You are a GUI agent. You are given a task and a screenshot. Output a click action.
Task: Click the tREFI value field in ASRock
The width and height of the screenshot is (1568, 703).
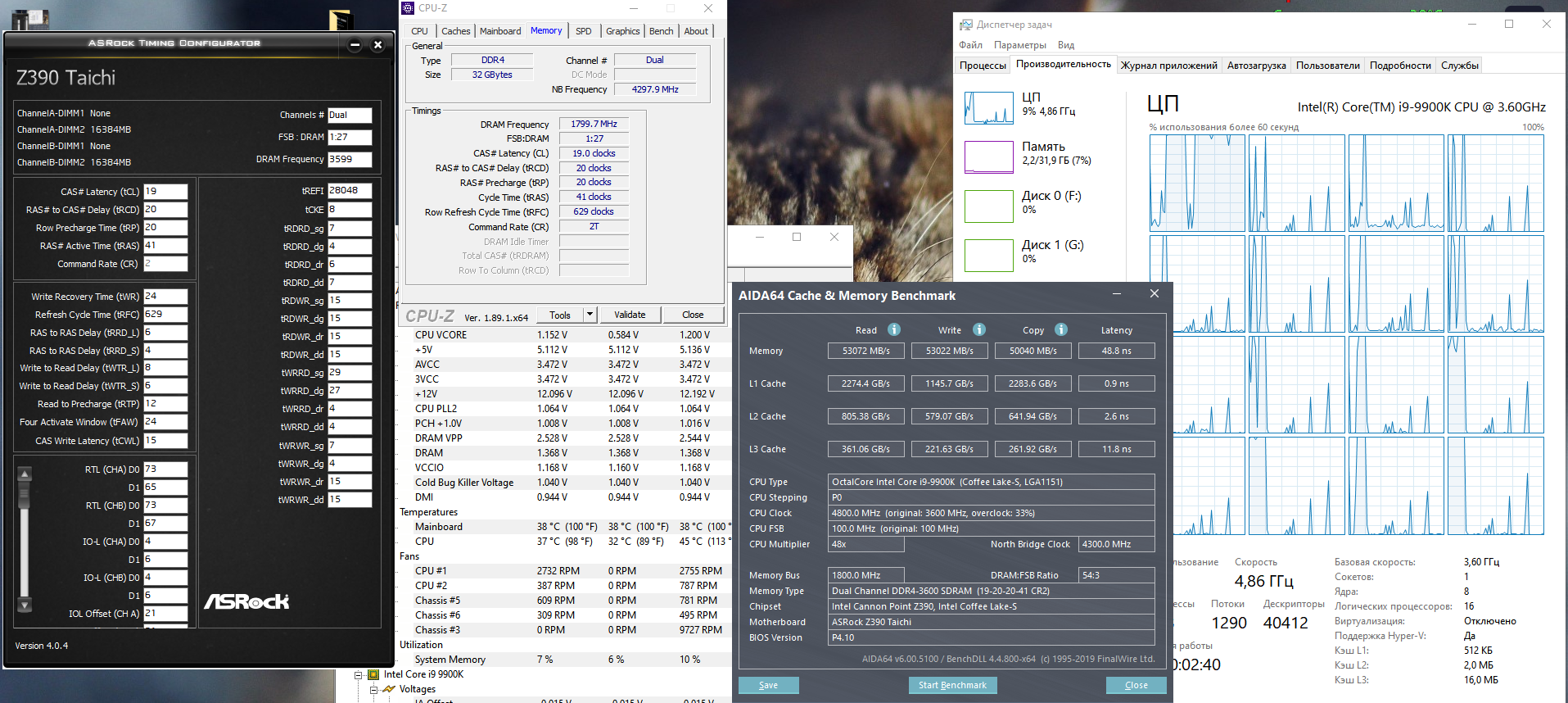350,191
